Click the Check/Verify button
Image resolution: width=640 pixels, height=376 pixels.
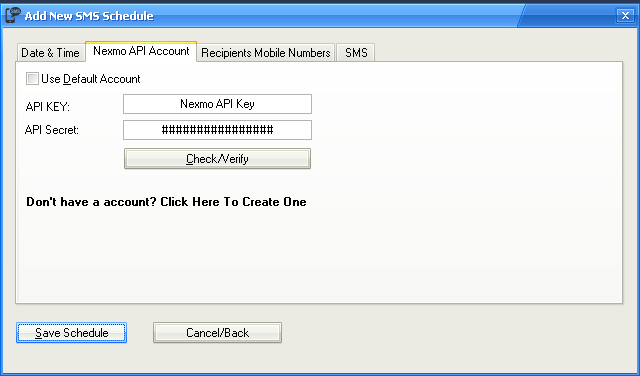[x=218, y=158]
